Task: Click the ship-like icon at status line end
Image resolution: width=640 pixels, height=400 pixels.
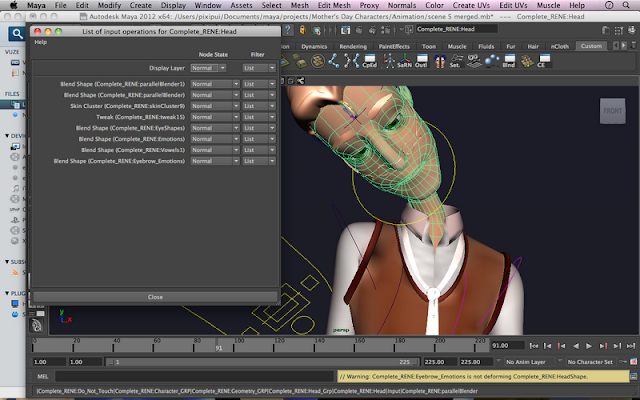Action: tap(633, 30)
